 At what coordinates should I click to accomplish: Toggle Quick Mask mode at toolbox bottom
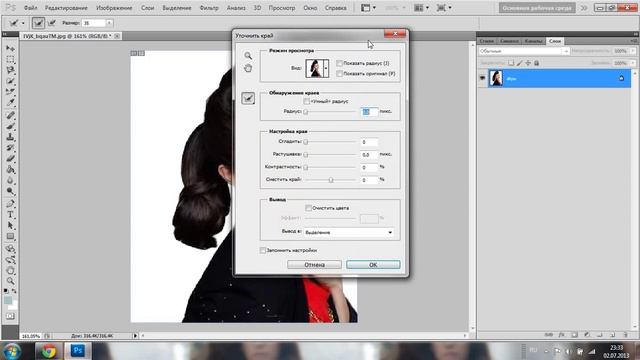pyautogui.click(x=10, y=316)
